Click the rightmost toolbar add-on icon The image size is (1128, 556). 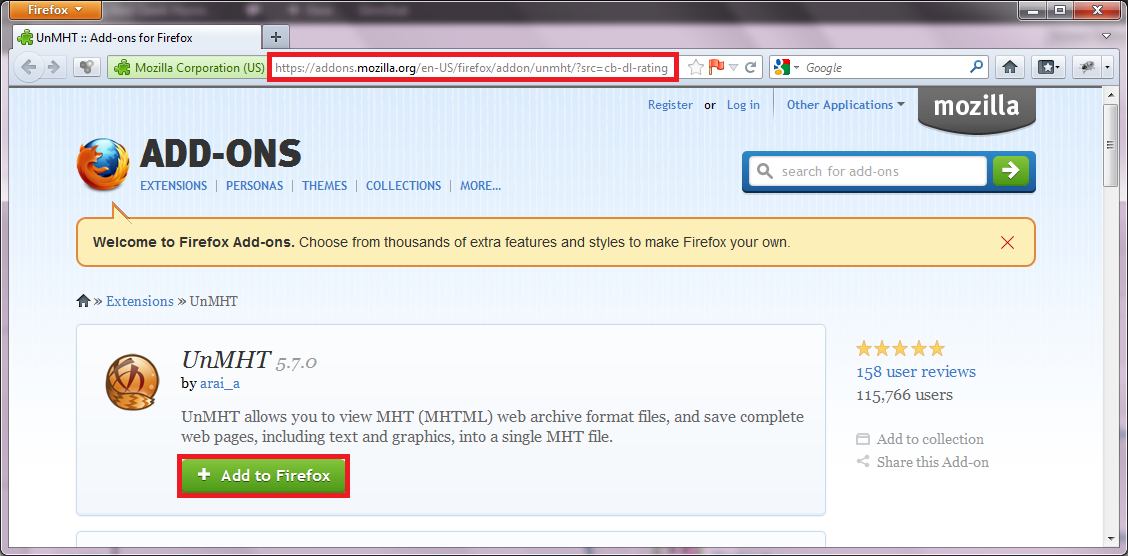point(1086,68)
